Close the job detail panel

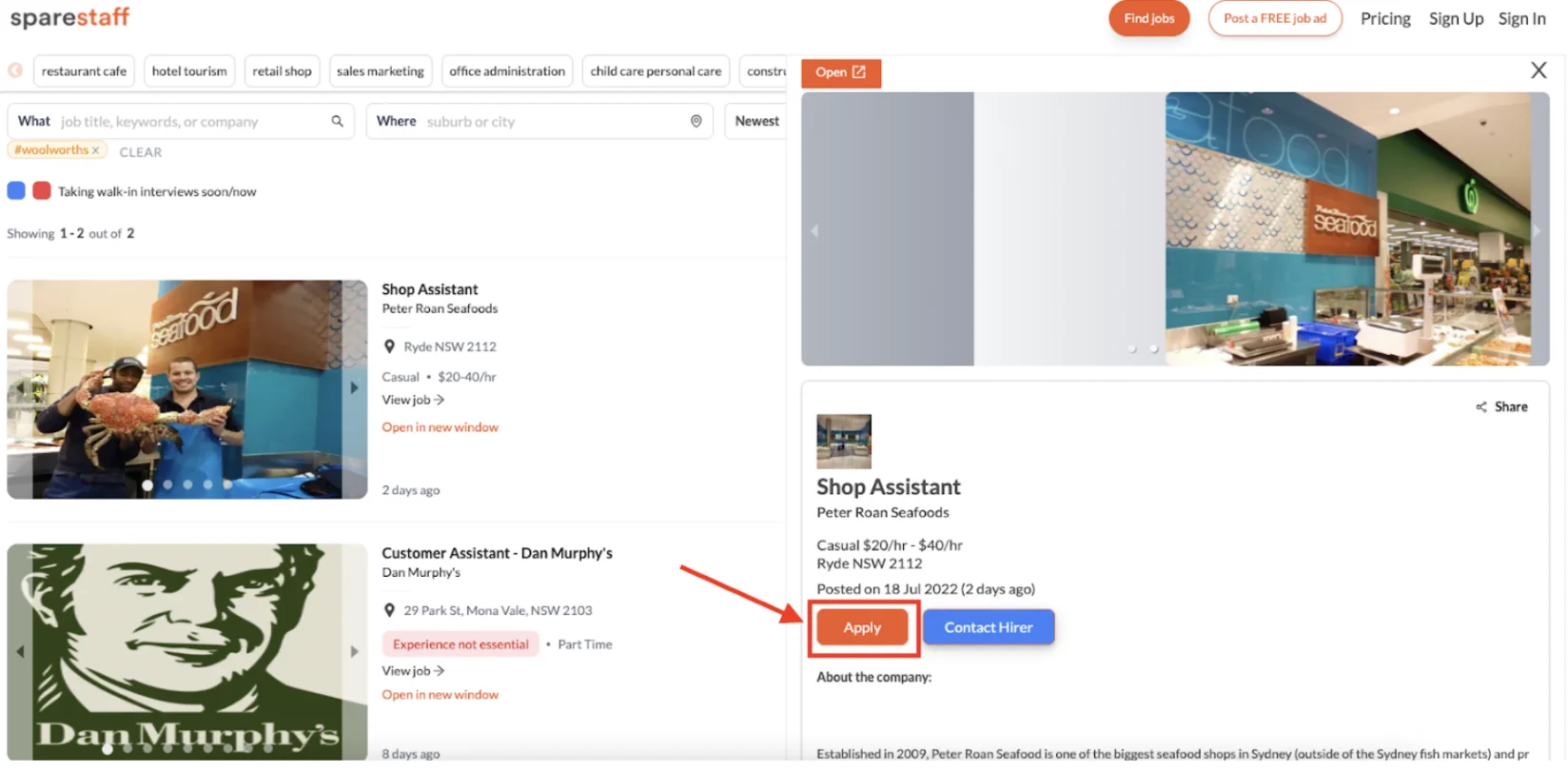(x=1539, y=69)
